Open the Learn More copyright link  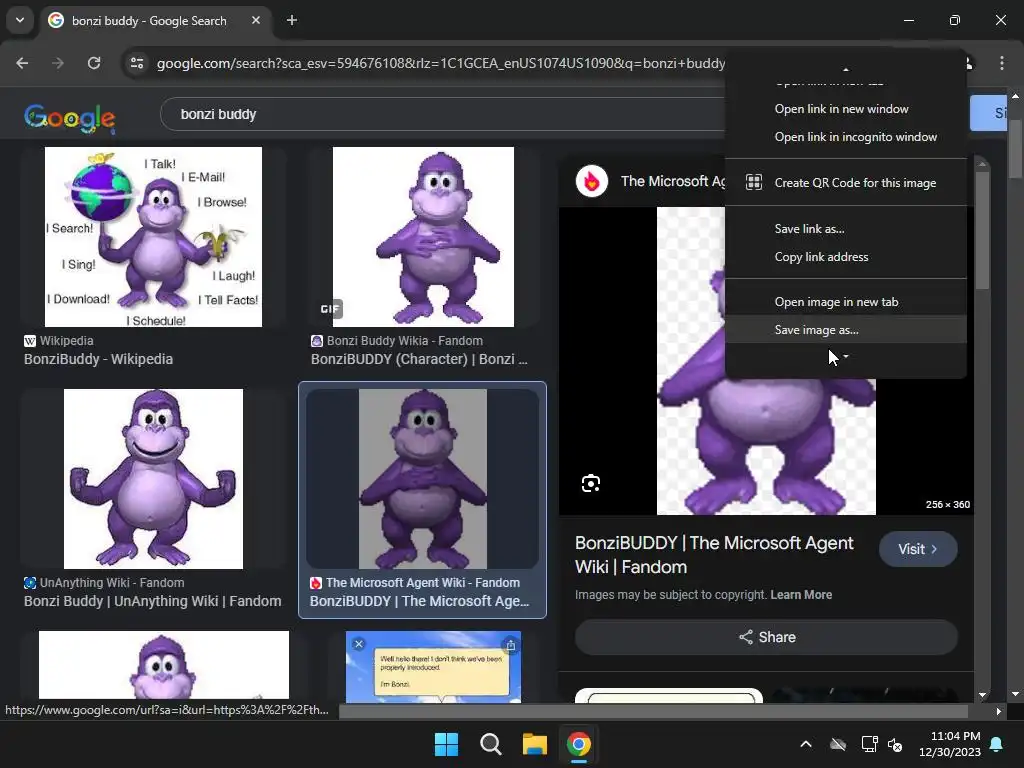pos(801,595)
